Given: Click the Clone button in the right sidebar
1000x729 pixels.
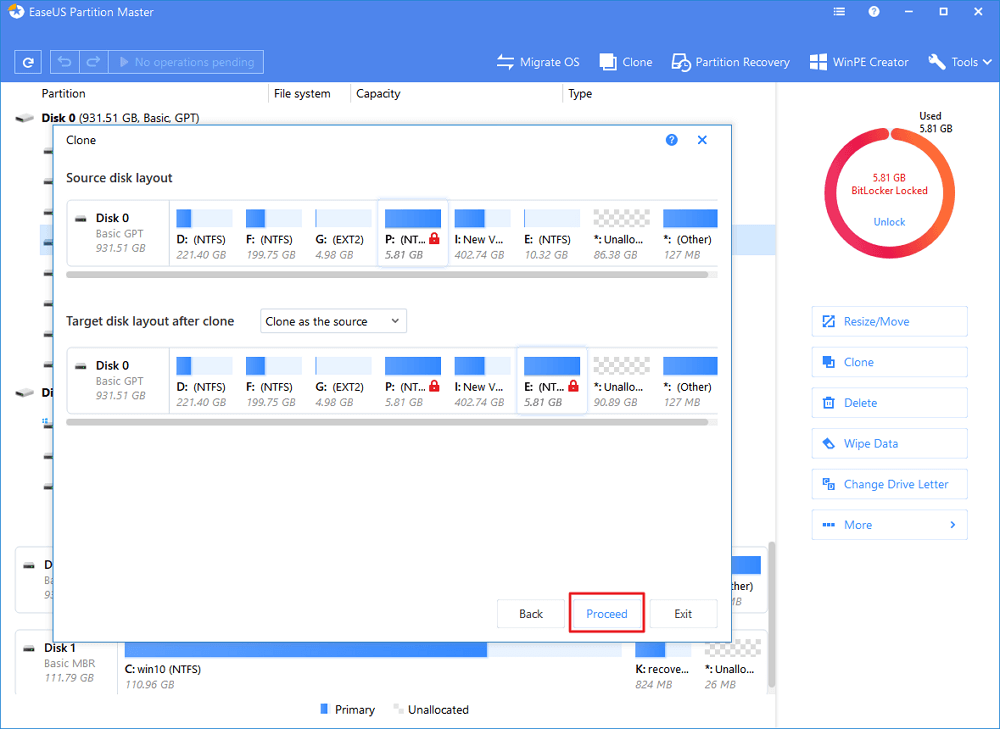Looking at the screenshot, I should [889, 362].
